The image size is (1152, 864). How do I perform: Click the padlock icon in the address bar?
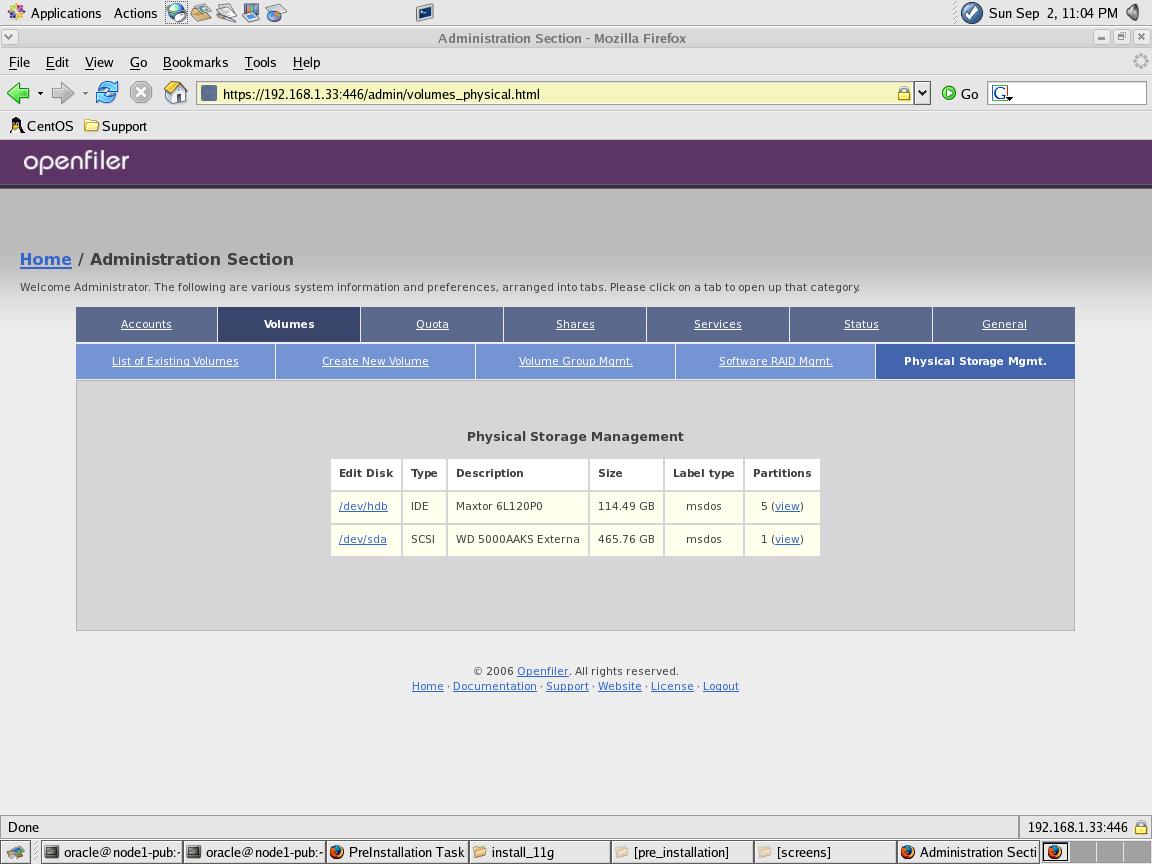[x=904, y=93]
